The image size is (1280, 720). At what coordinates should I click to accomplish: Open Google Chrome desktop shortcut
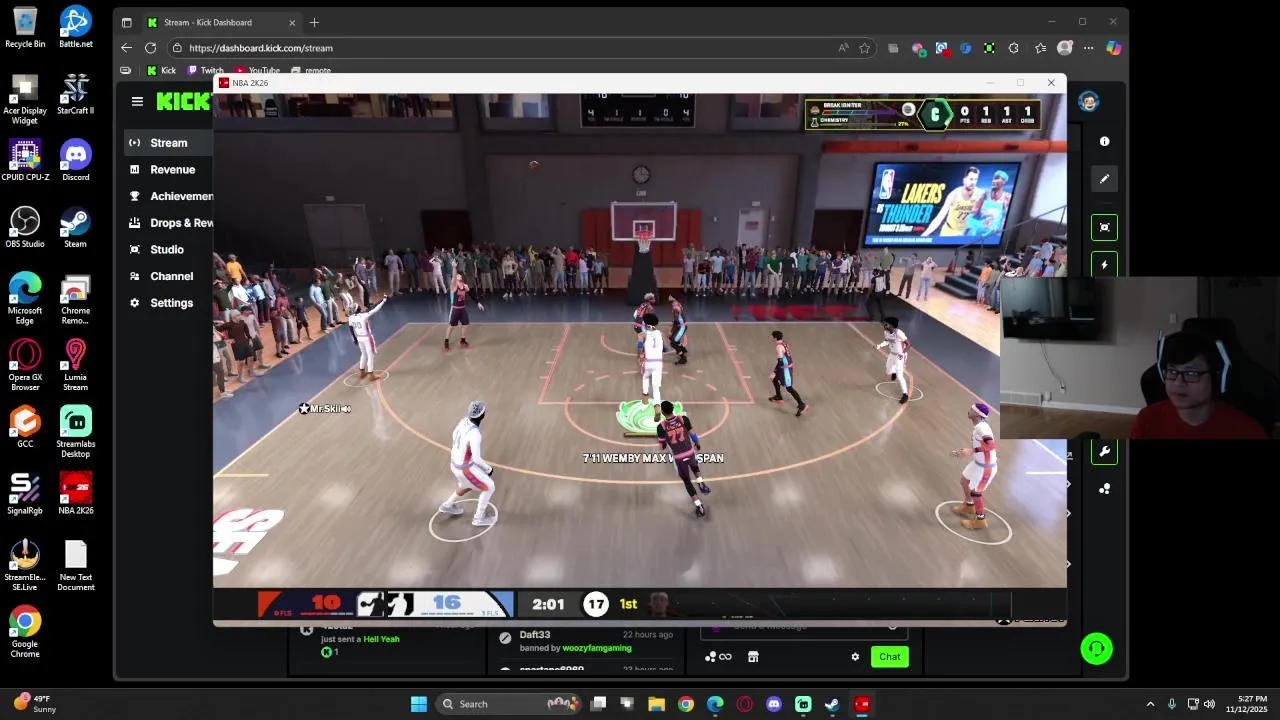[25, 632]
